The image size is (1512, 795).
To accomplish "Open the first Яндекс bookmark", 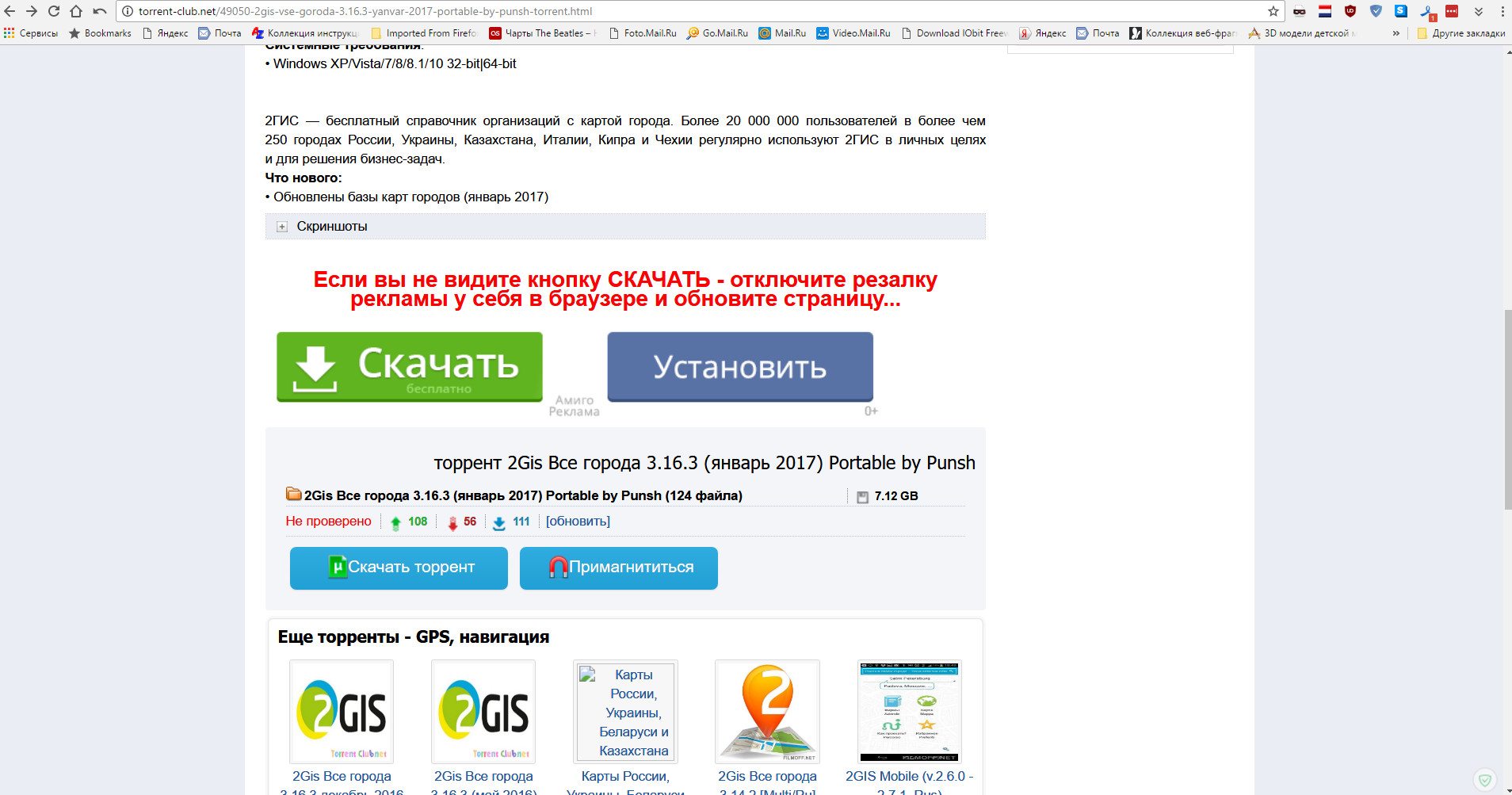I will [166, 33].
